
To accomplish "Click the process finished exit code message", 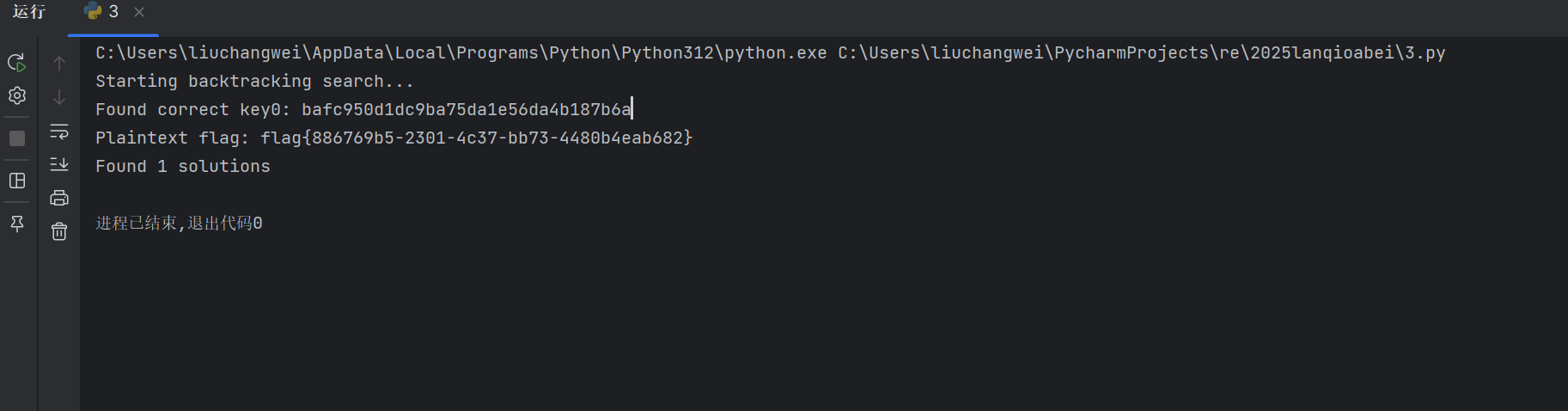I will [x=179, y=224].
